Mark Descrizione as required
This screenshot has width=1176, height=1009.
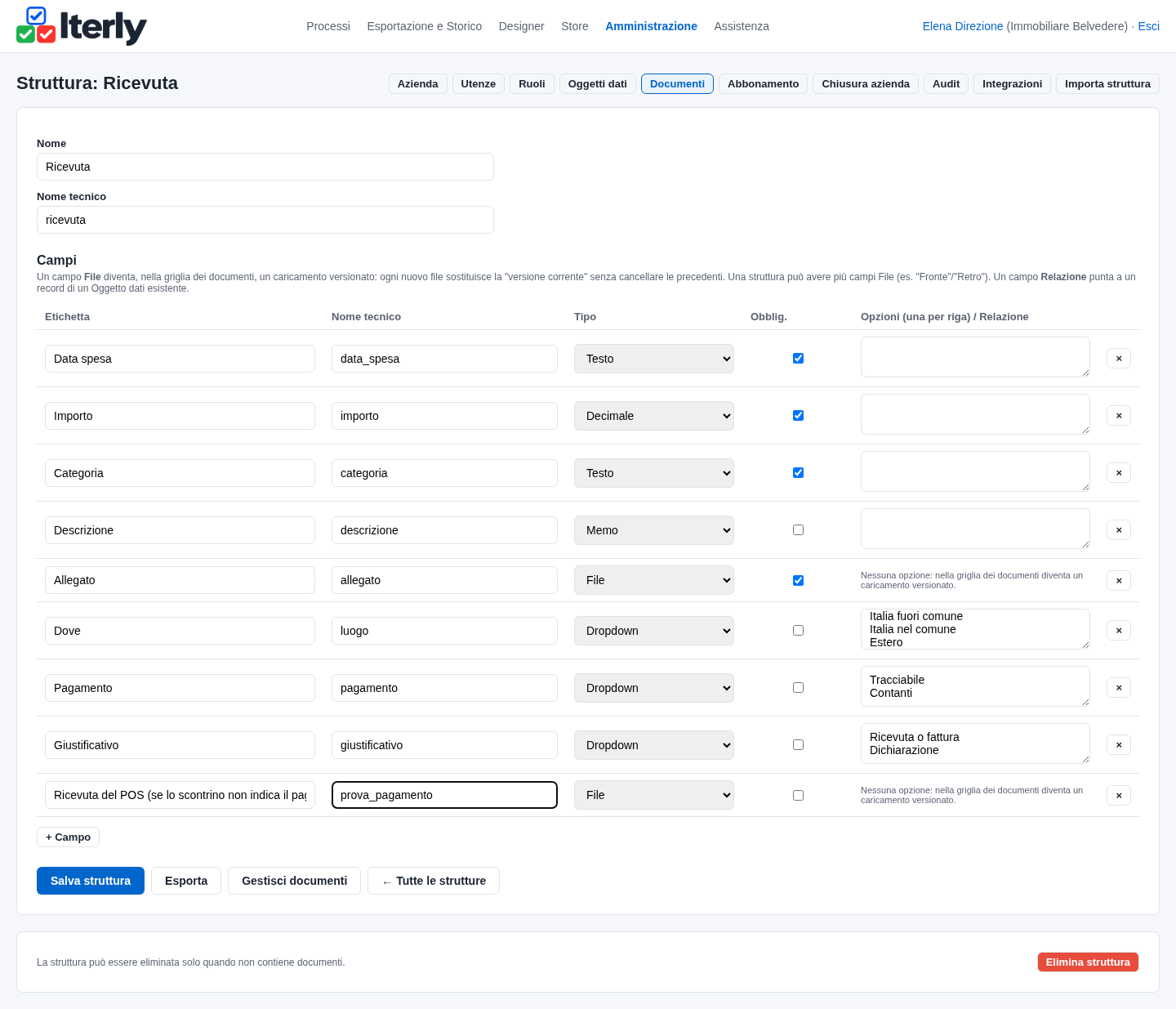[798, 529]
